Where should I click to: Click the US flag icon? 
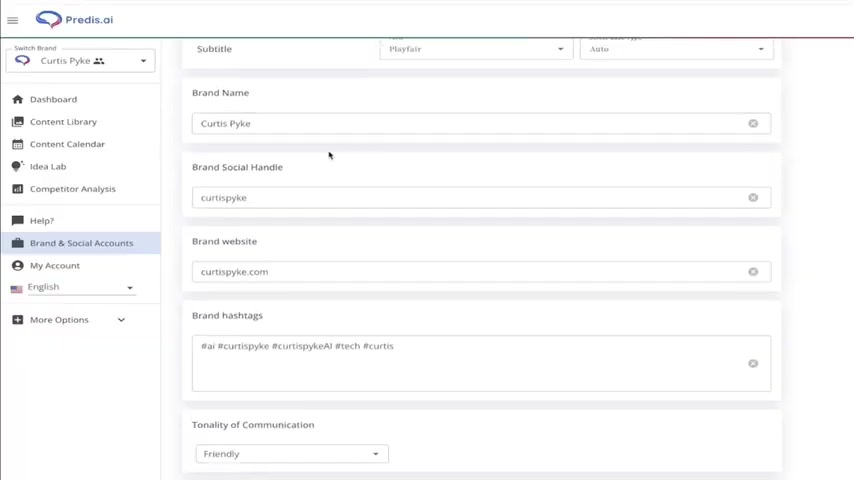click(16, 289)
